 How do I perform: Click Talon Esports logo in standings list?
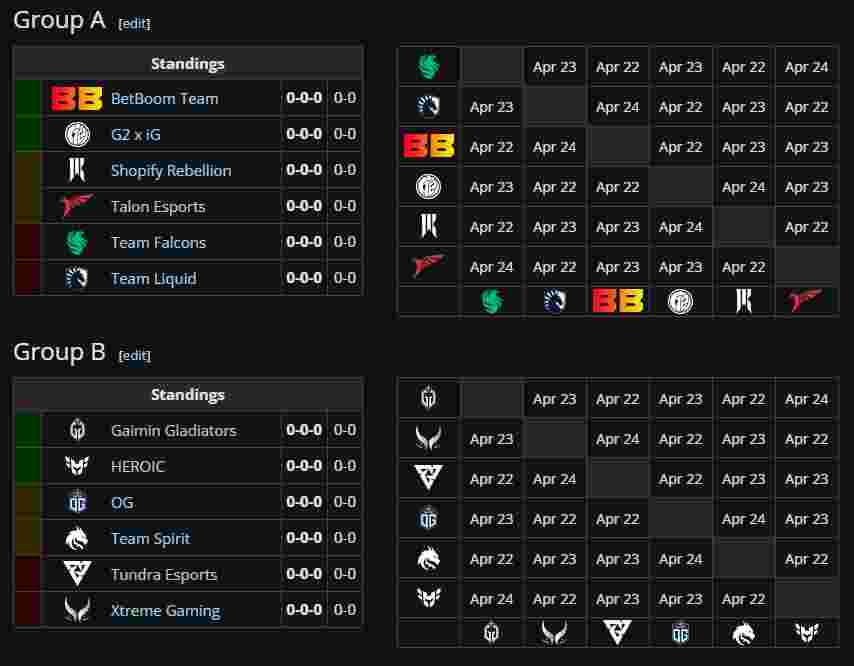click(77, 206)
